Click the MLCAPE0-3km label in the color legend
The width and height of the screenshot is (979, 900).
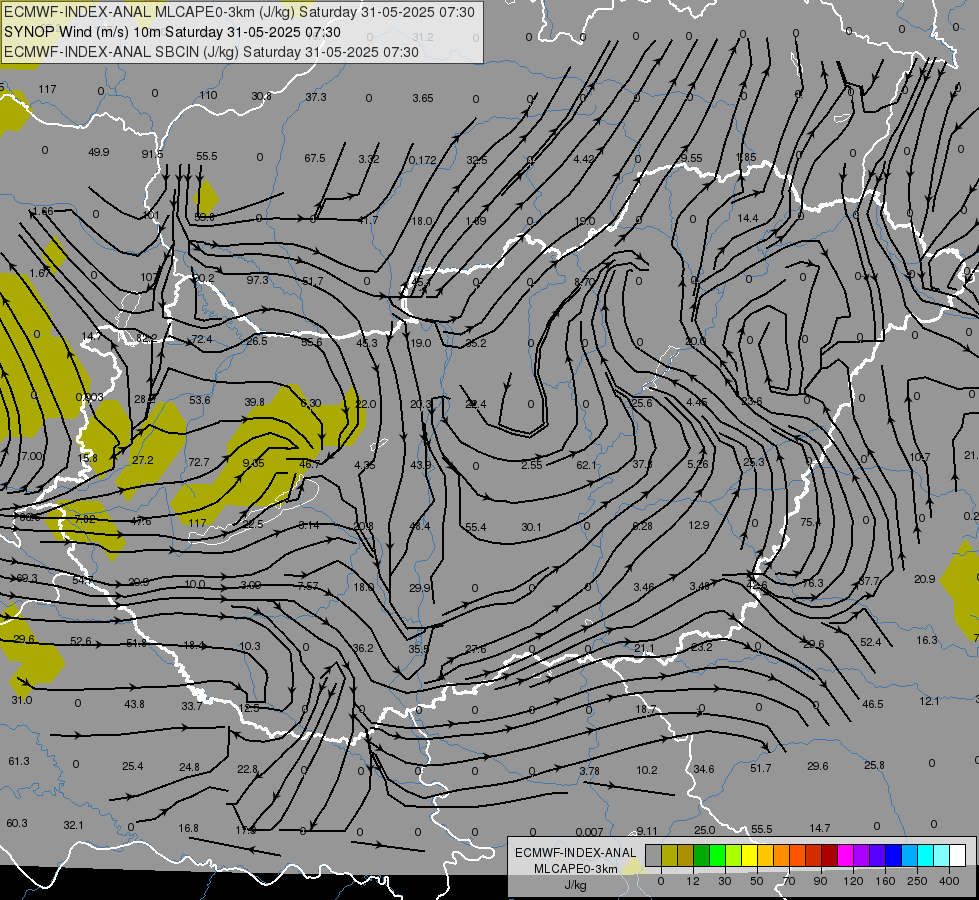(x=576, y=869)
